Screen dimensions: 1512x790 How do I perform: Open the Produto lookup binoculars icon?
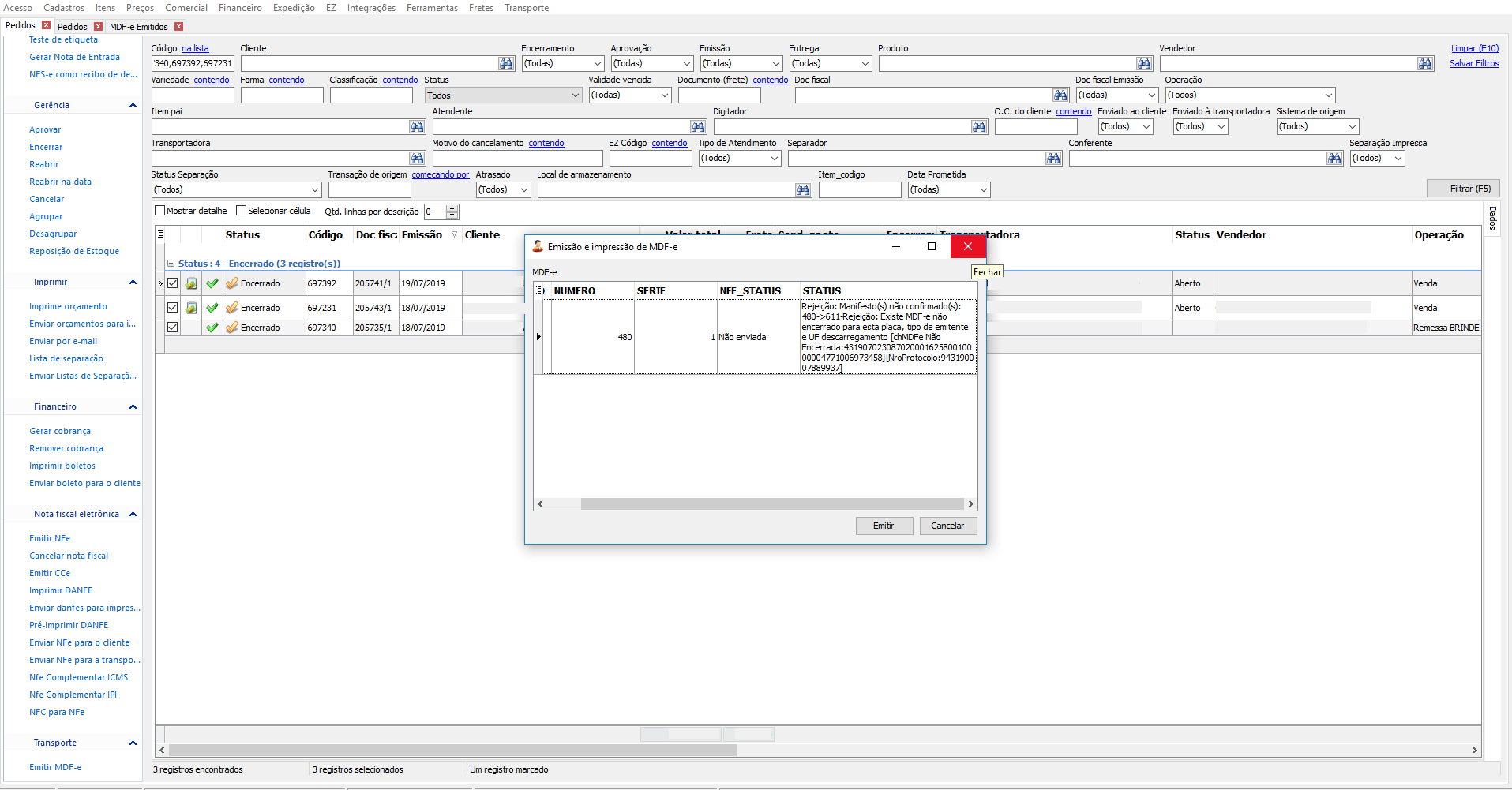coord(1144,64)
